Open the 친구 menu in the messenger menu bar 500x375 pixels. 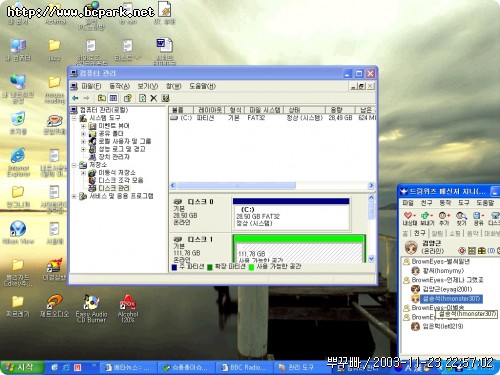[426, 203]
